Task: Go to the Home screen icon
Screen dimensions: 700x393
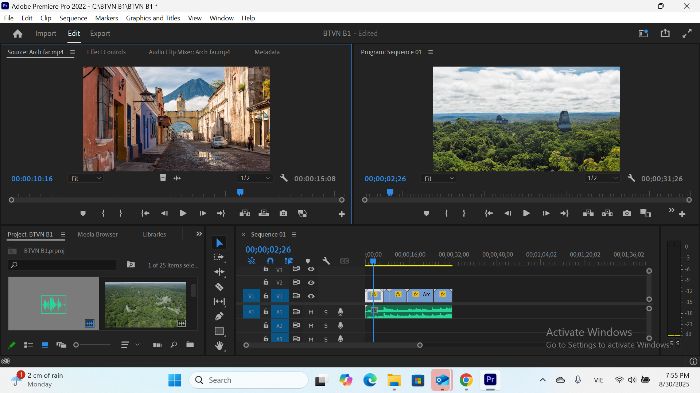Action: coord(17,33)
